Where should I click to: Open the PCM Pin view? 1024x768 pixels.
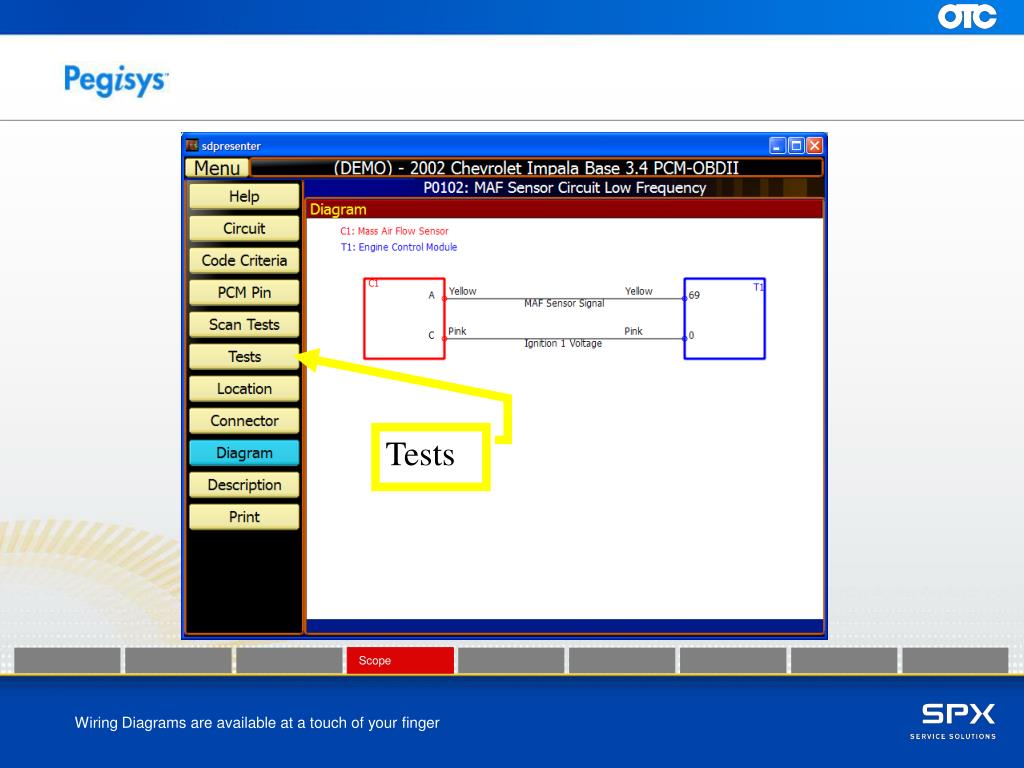244,293
